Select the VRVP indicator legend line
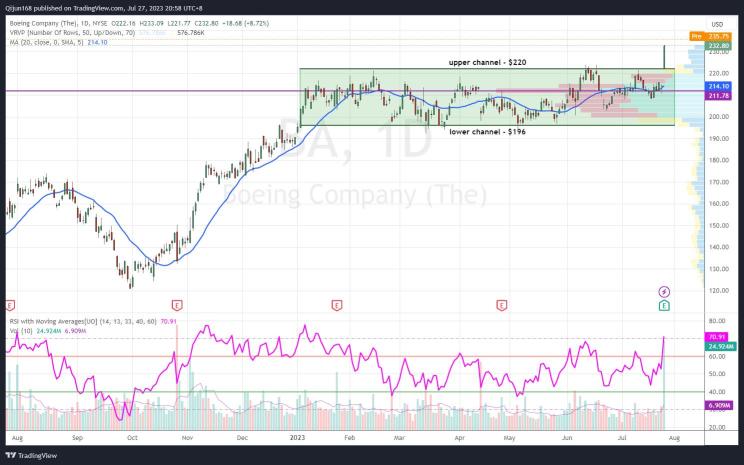 click(107, 33)
